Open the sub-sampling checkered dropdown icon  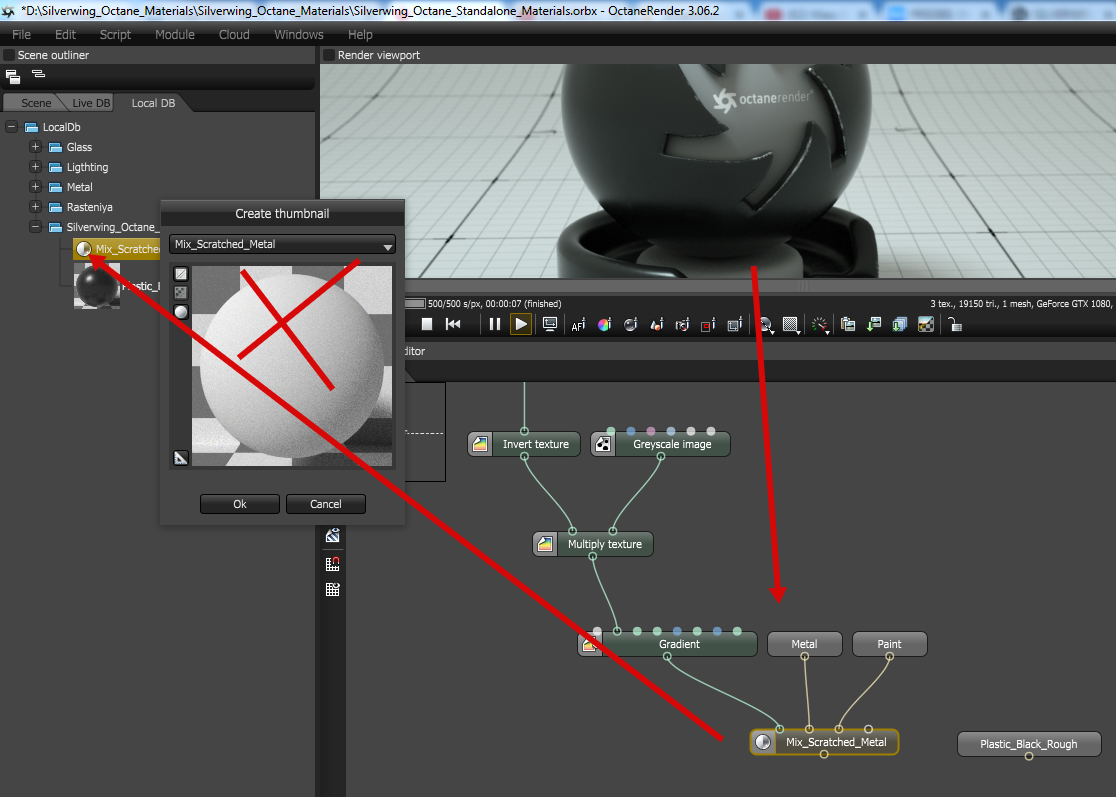click(791, 325)
